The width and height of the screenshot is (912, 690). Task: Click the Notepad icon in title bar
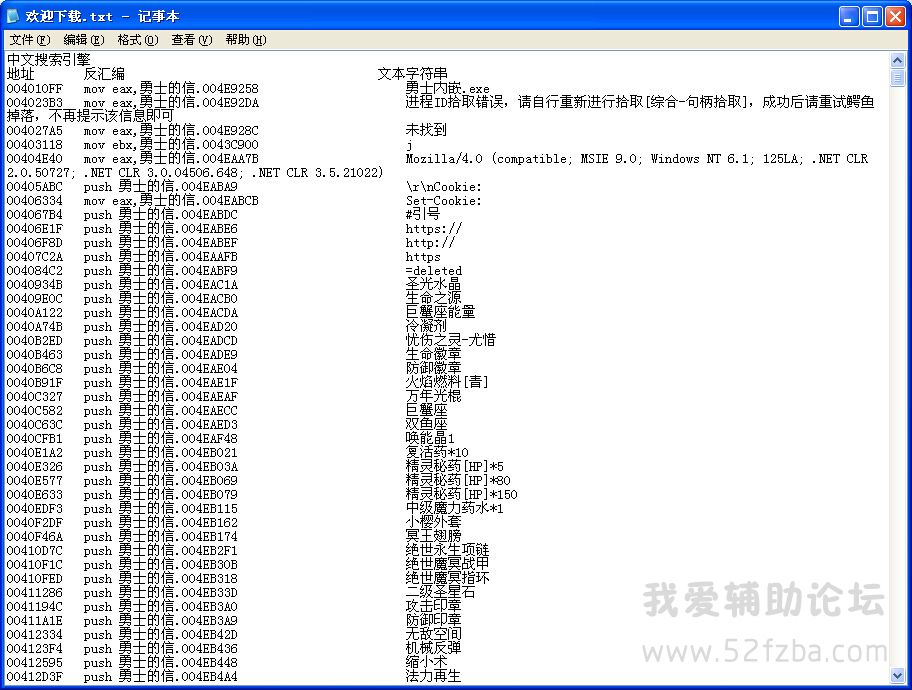[13, 16]
